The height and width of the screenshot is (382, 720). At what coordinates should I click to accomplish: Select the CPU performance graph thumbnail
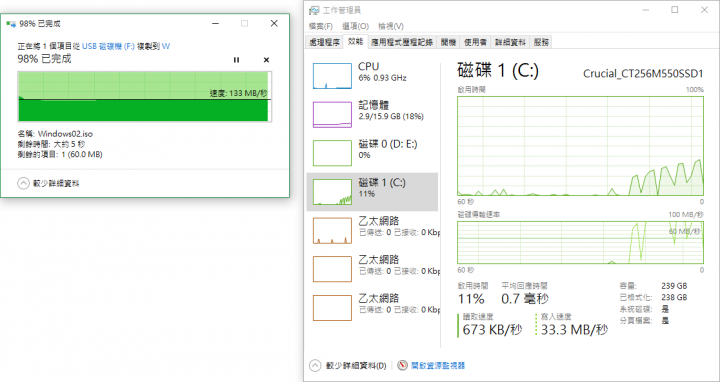332,76
